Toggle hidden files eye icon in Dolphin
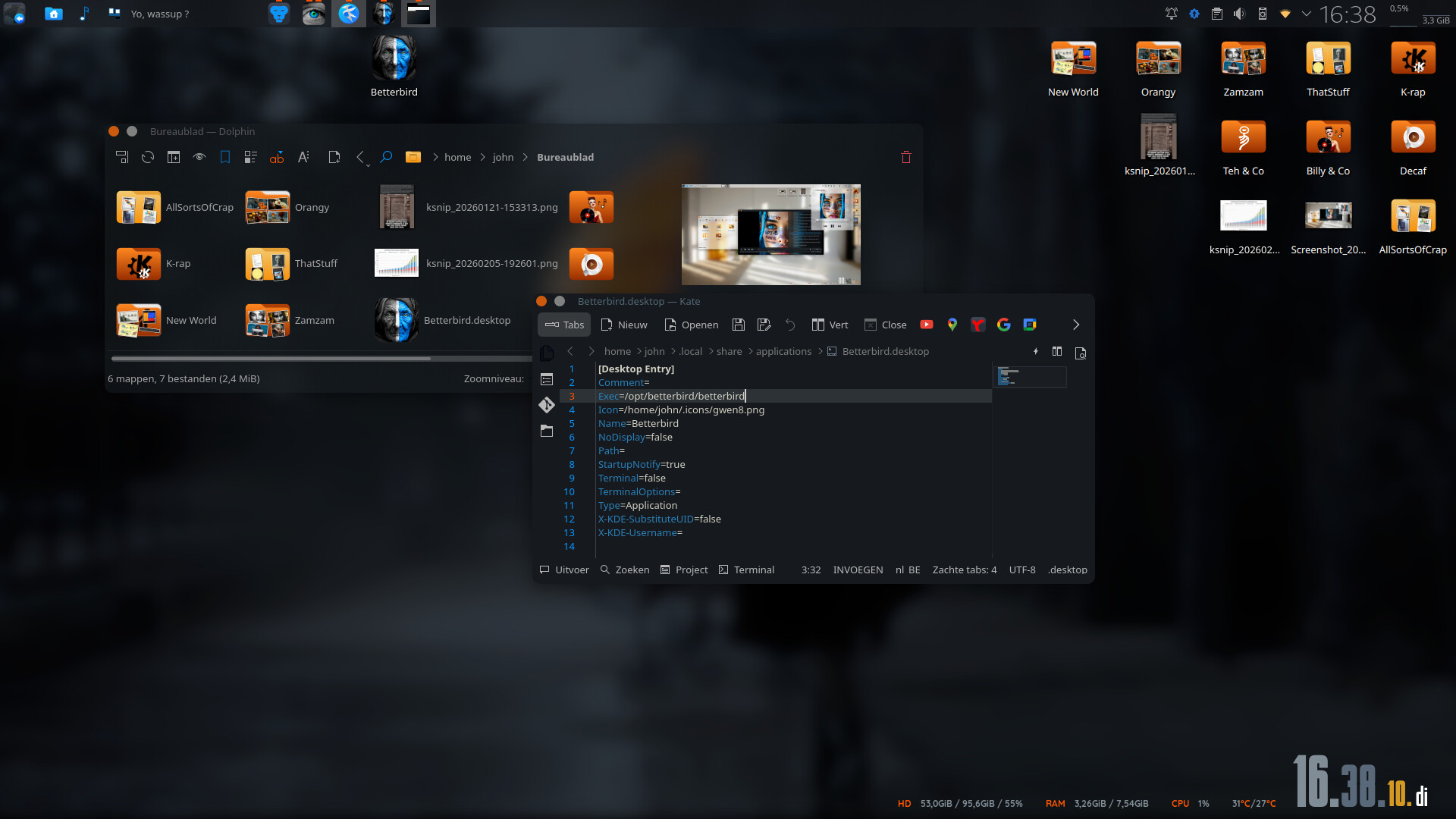 pyautogui.click(x=199, y=157)
